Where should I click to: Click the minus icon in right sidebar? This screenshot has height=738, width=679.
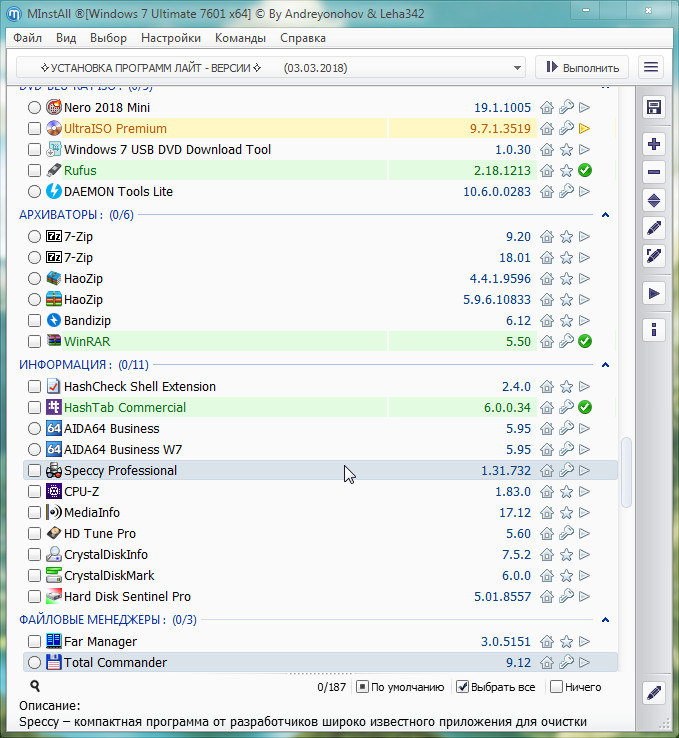coord(654,172)
